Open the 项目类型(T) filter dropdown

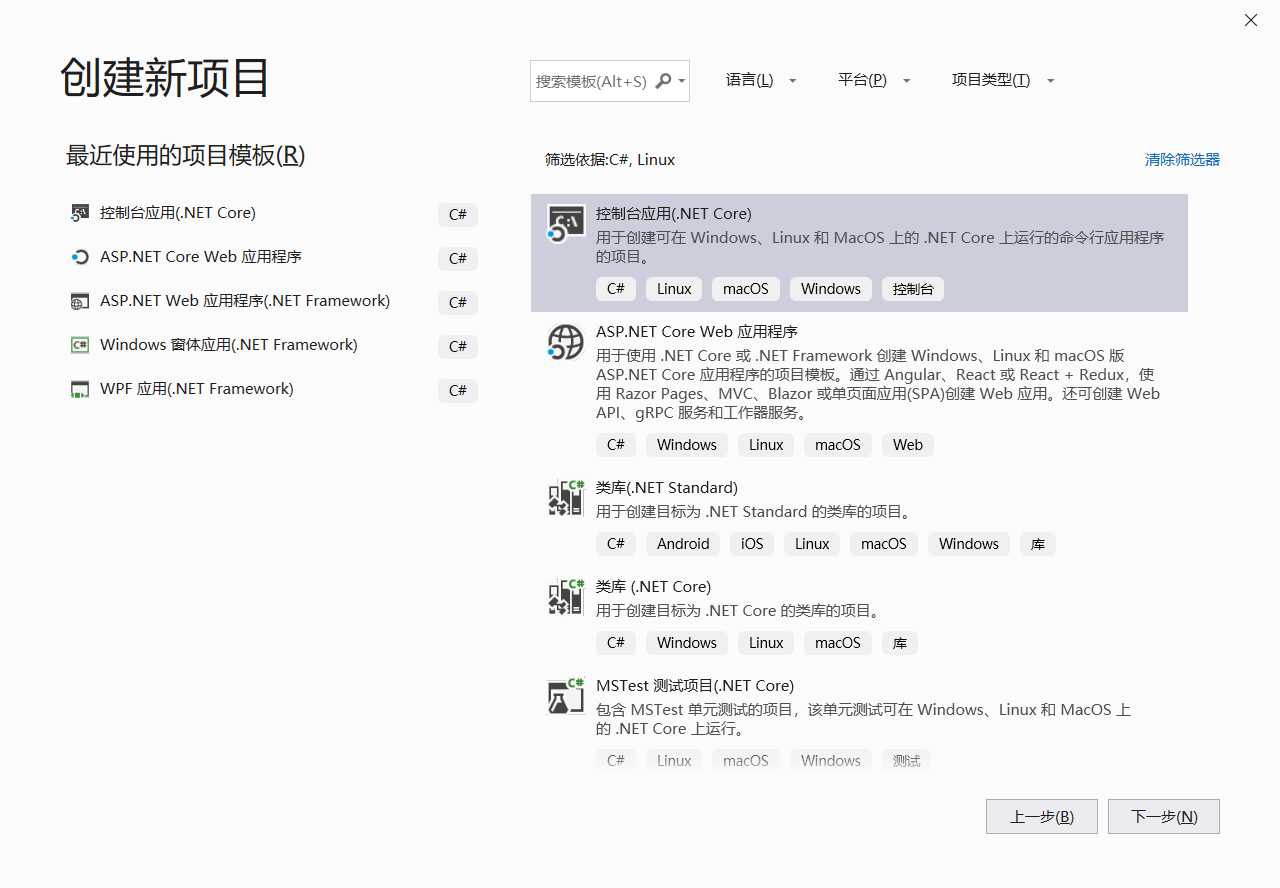pos(1003,80)
